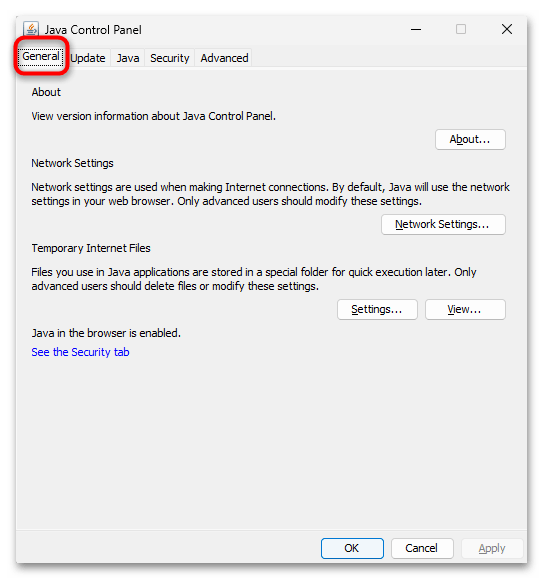Click the 'Temporary Internet Files' heading

(91, 248)
